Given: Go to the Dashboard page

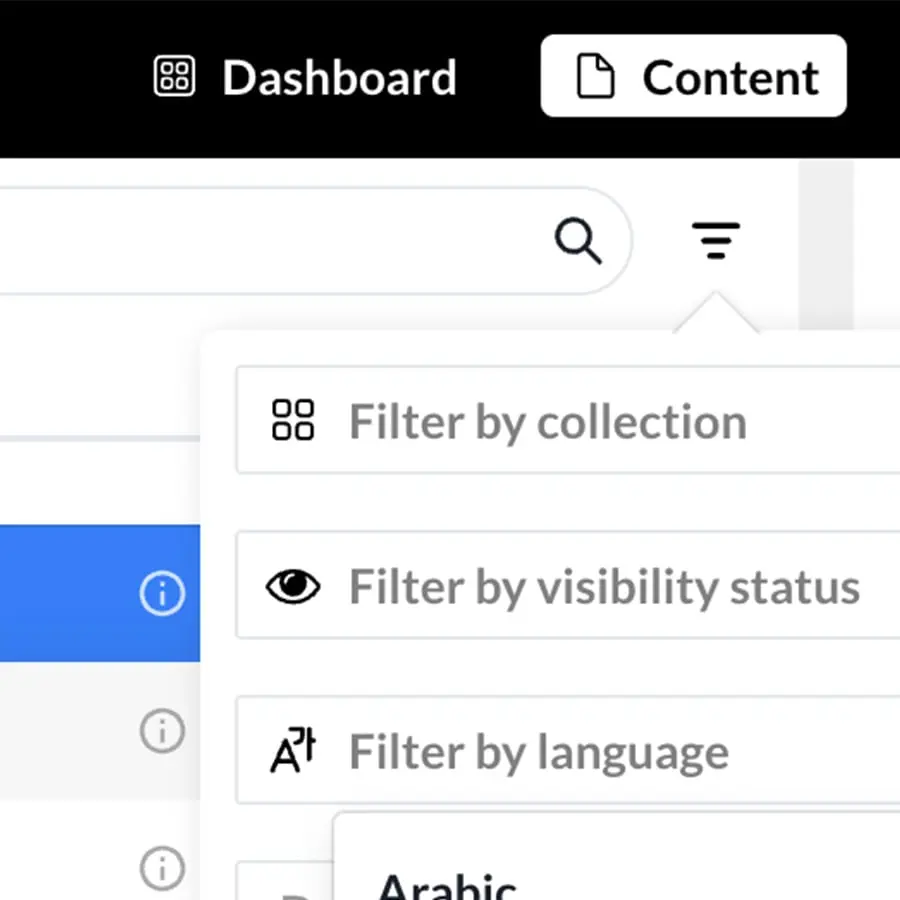Looking at the screenshot, I should click(x=338, y=78).
